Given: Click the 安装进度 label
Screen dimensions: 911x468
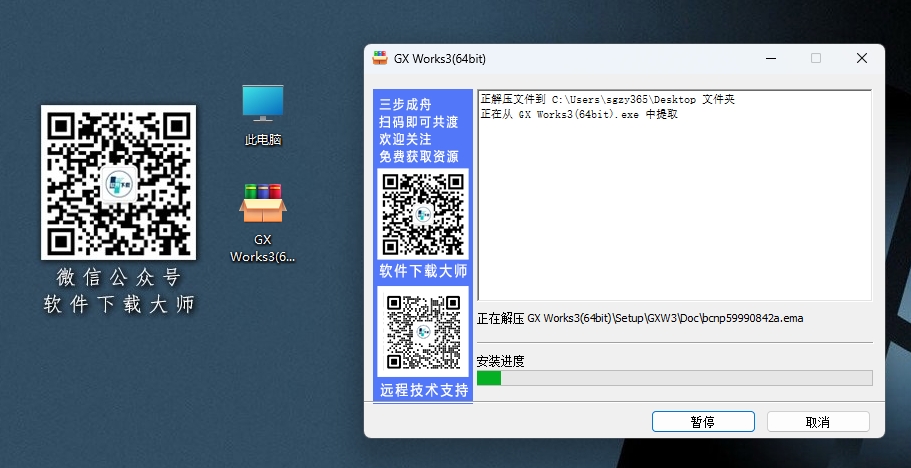Looking at the screenshot, I should (x=500, y=361).
